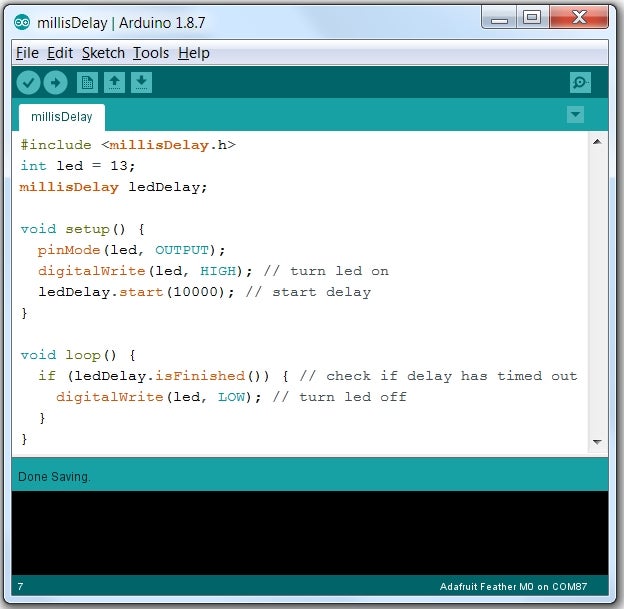Open the Serial Monitor icon
This screenshot has width=624, height=609.
580,83
